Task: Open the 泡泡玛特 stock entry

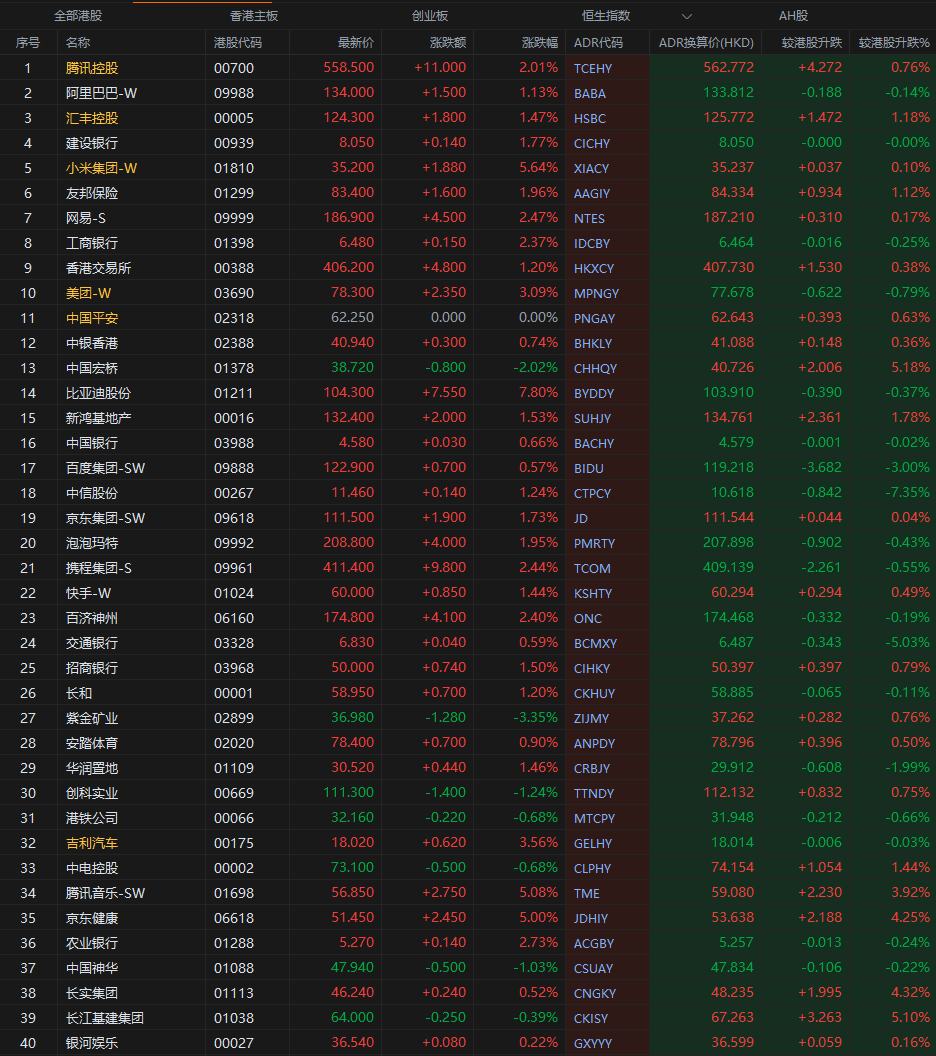Action: [x=92, y=543]
